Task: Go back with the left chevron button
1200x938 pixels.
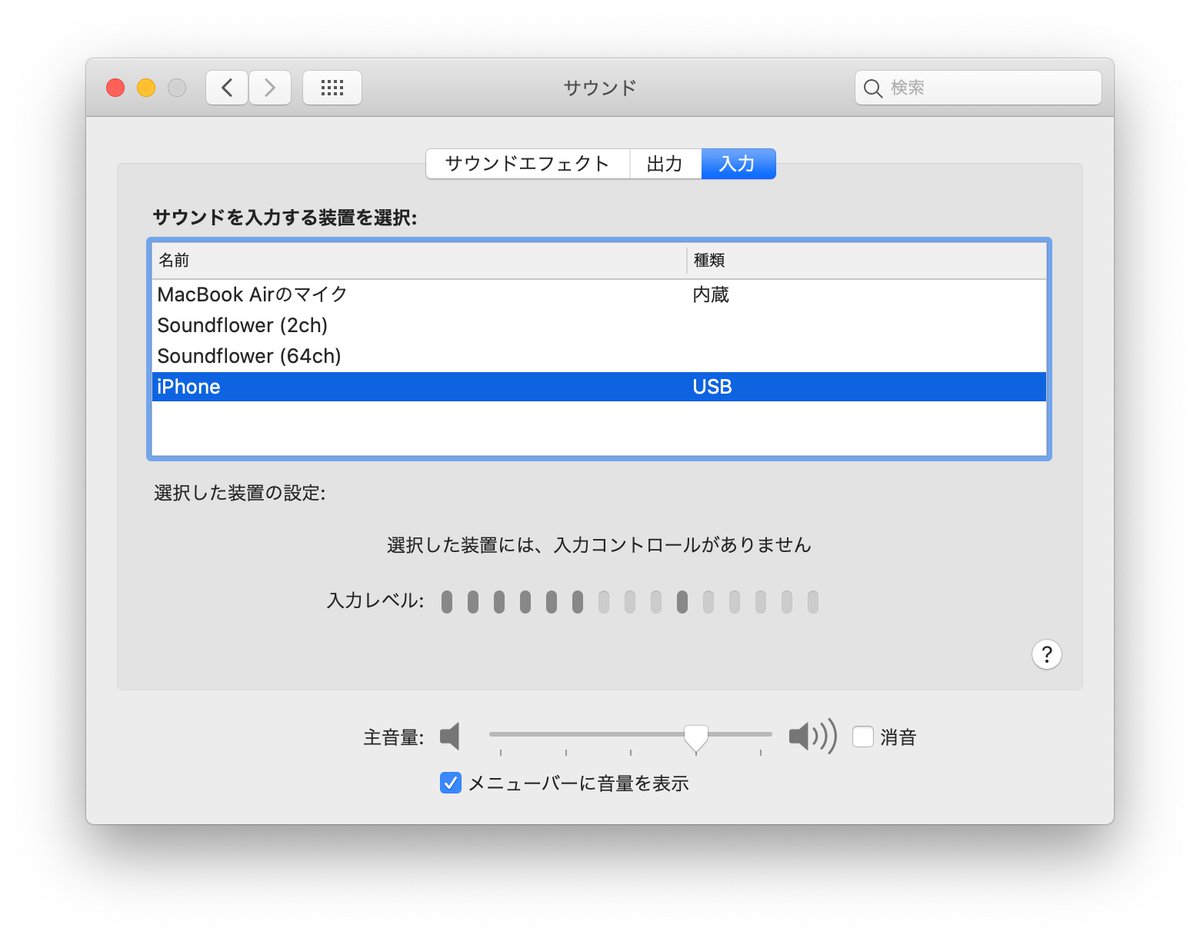Action: [x=227, y=88]
